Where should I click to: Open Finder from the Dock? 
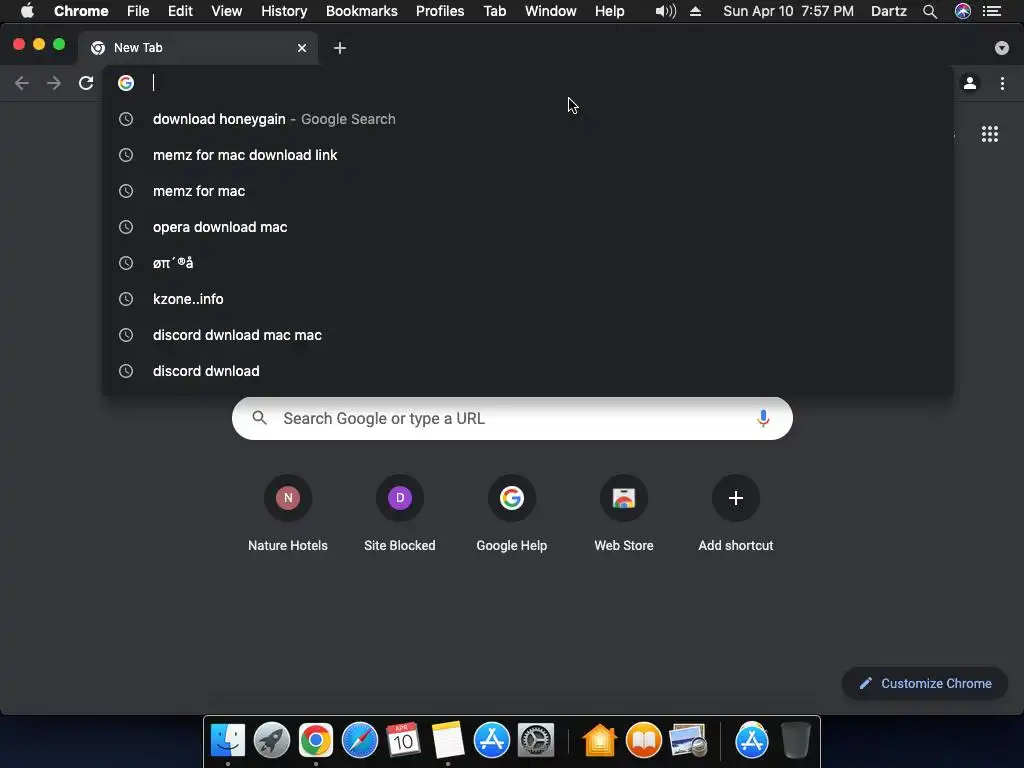(x=228, y=741)
